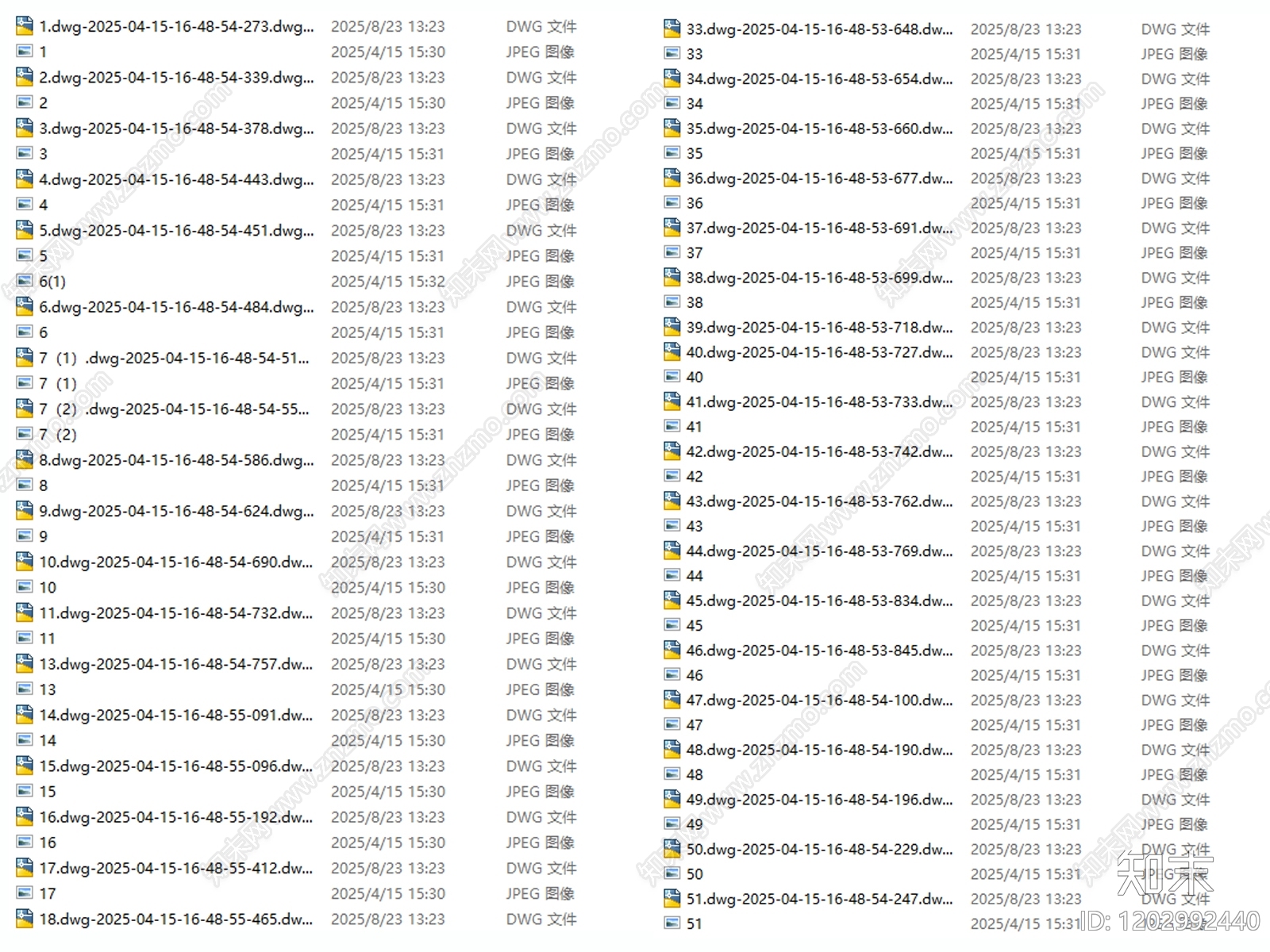Select file 42.dwg-2025-04-15-16-48-53-742
This screenshot has height=952, width=1270.
(x=820, y=451)
